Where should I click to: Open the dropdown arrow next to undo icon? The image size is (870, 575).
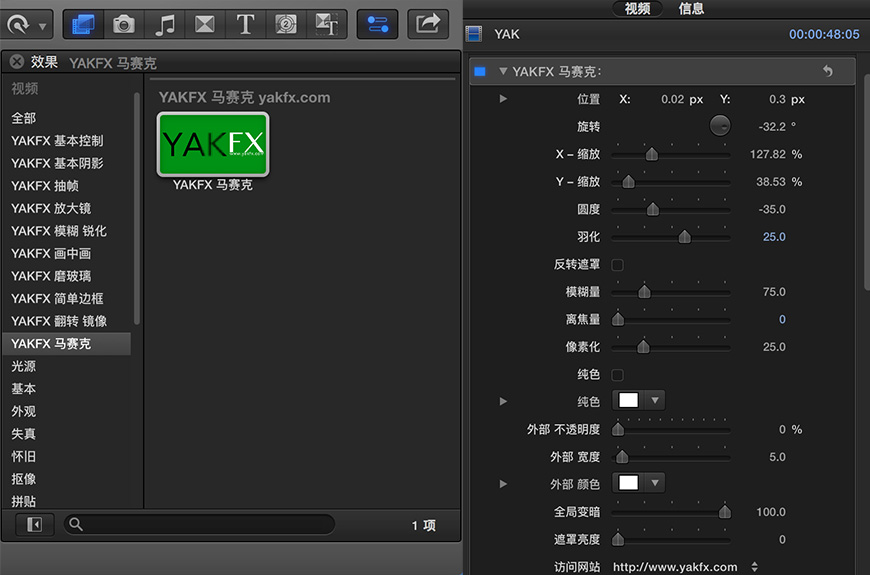pos(43,26)
